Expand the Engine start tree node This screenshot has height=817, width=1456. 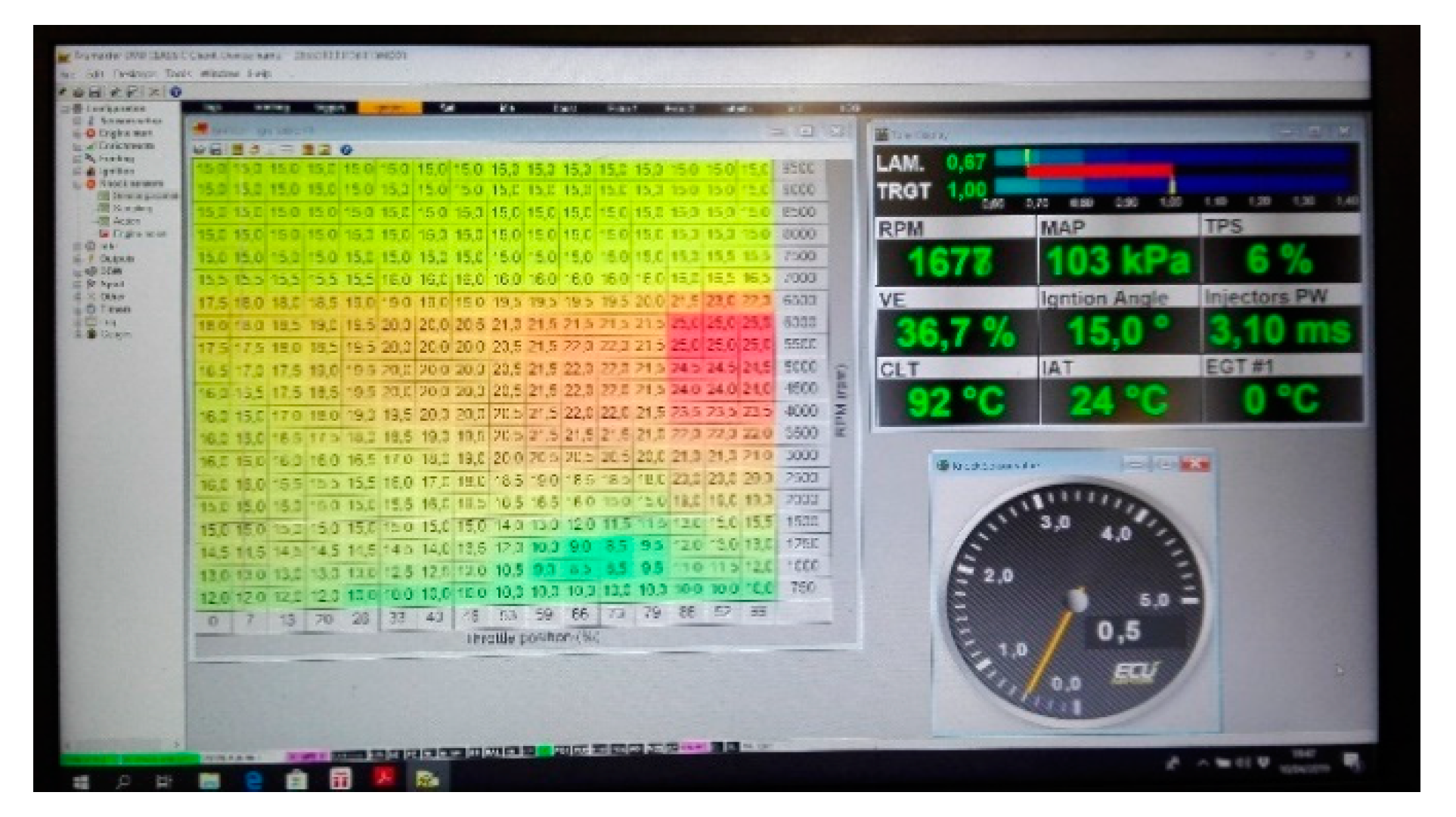pyautogui.click(x=78, y=134)
